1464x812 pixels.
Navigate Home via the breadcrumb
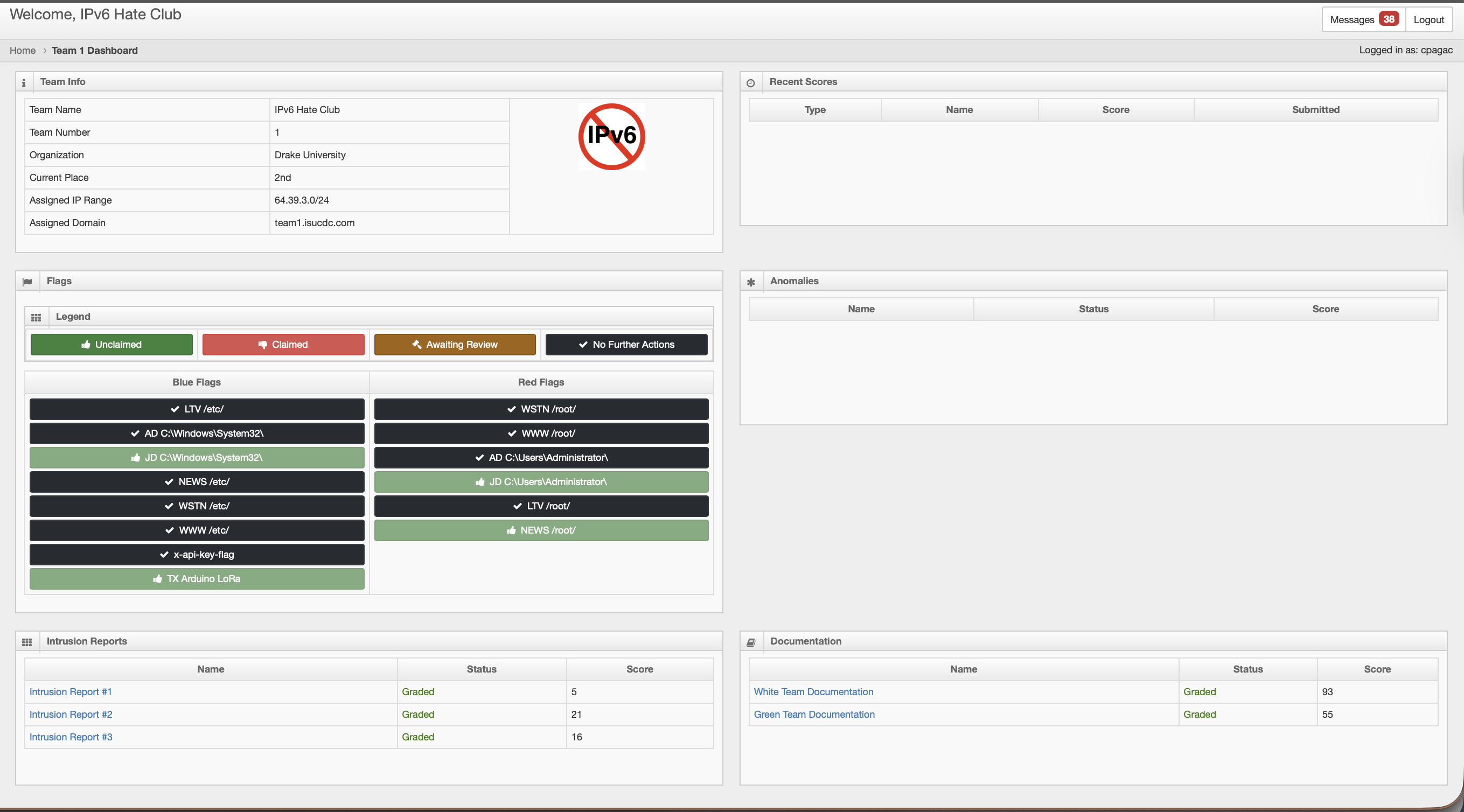[22, 50]
